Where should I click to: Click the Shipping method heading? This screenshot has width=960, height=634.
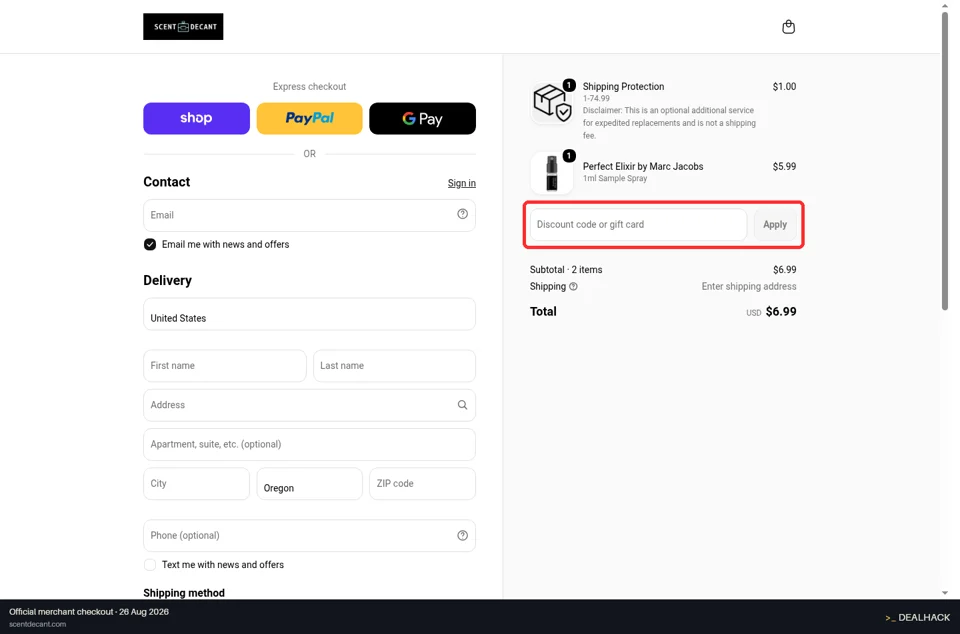(184, 592)
